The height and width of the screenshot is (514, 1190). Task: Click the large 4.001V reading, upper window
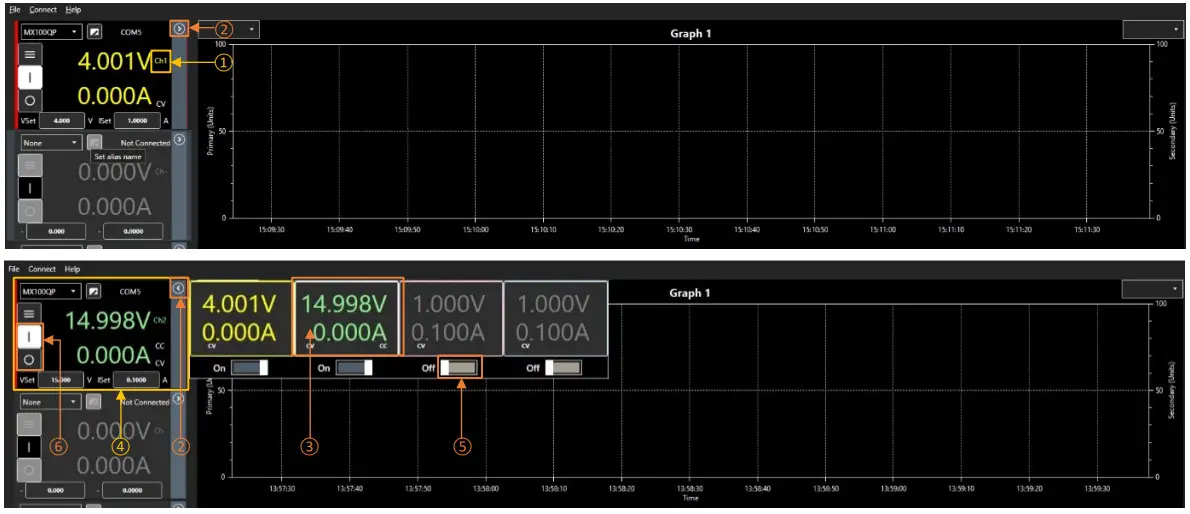point(114,61)
